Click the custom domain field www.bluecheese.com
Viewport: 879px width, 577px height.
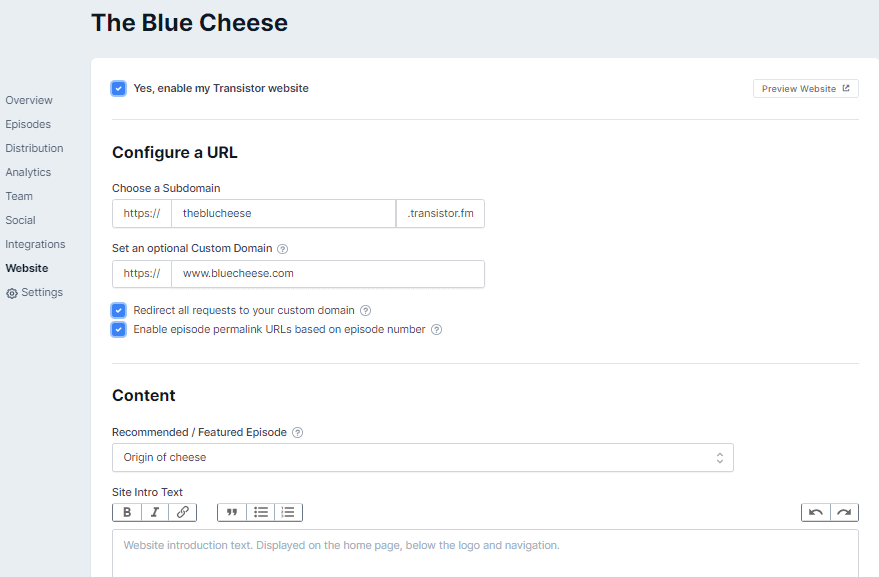[328, 274]
